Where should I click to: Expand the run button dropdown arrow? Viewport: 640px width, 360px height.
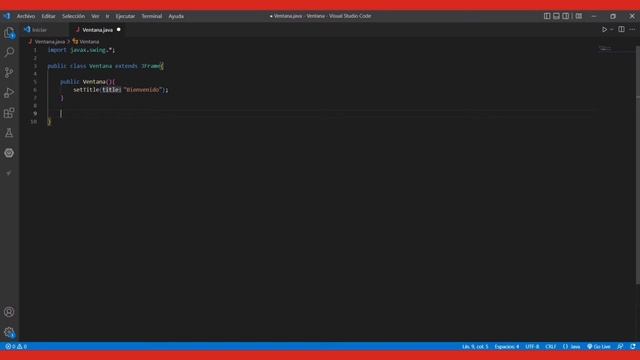point(611,29)
